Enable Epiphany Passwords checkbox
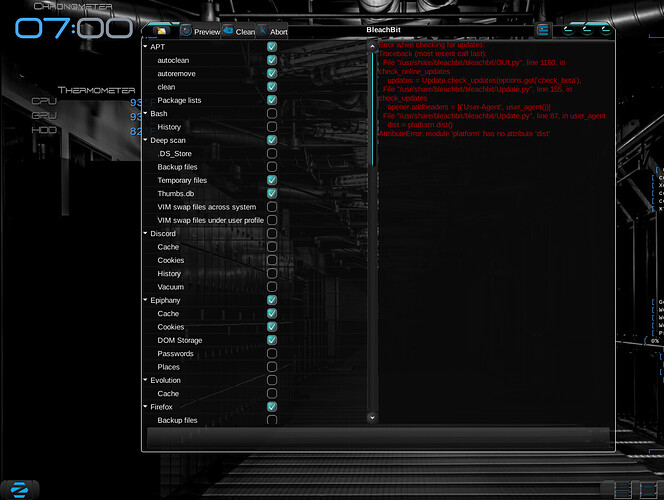 click(x=272, y=354)
